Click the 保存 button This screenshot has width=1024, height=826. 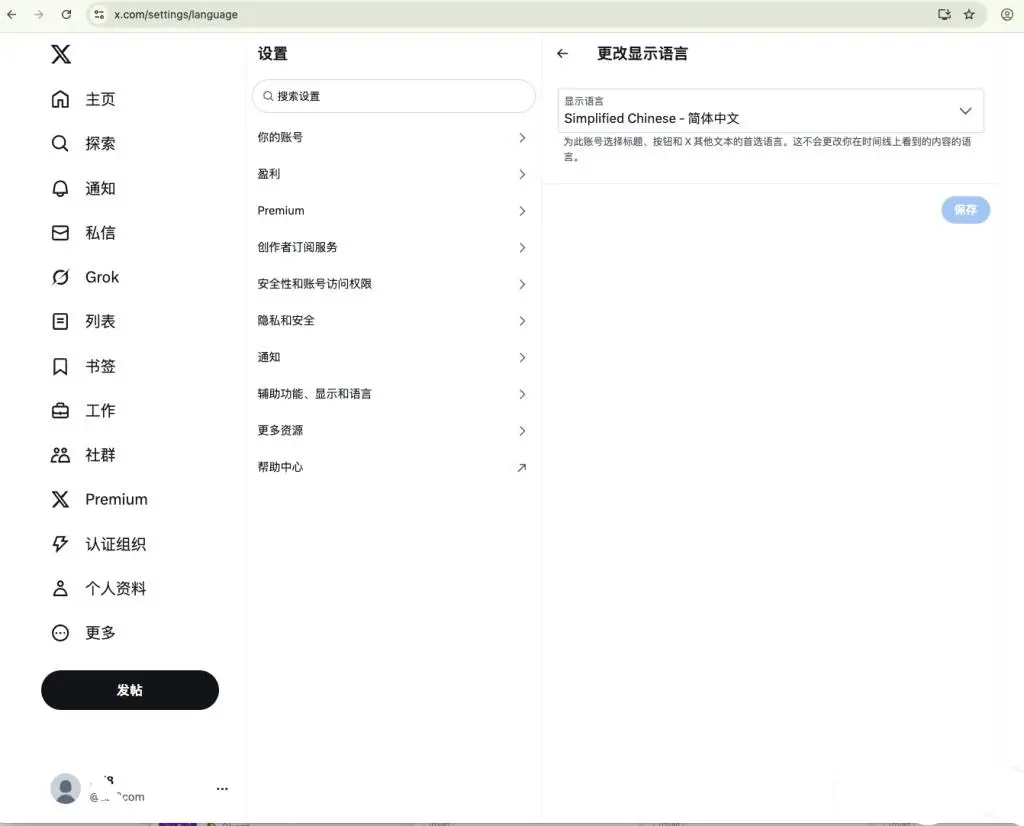(965, 210)
